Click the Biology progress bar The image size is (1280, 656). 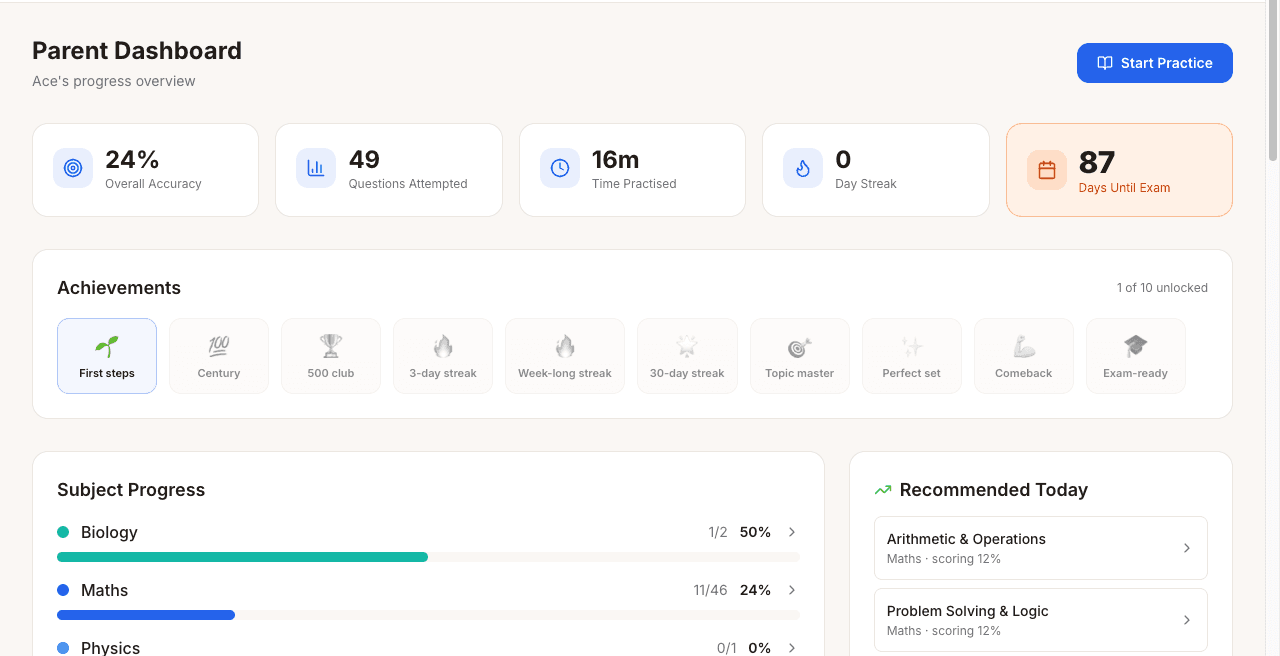pos(428,557)
